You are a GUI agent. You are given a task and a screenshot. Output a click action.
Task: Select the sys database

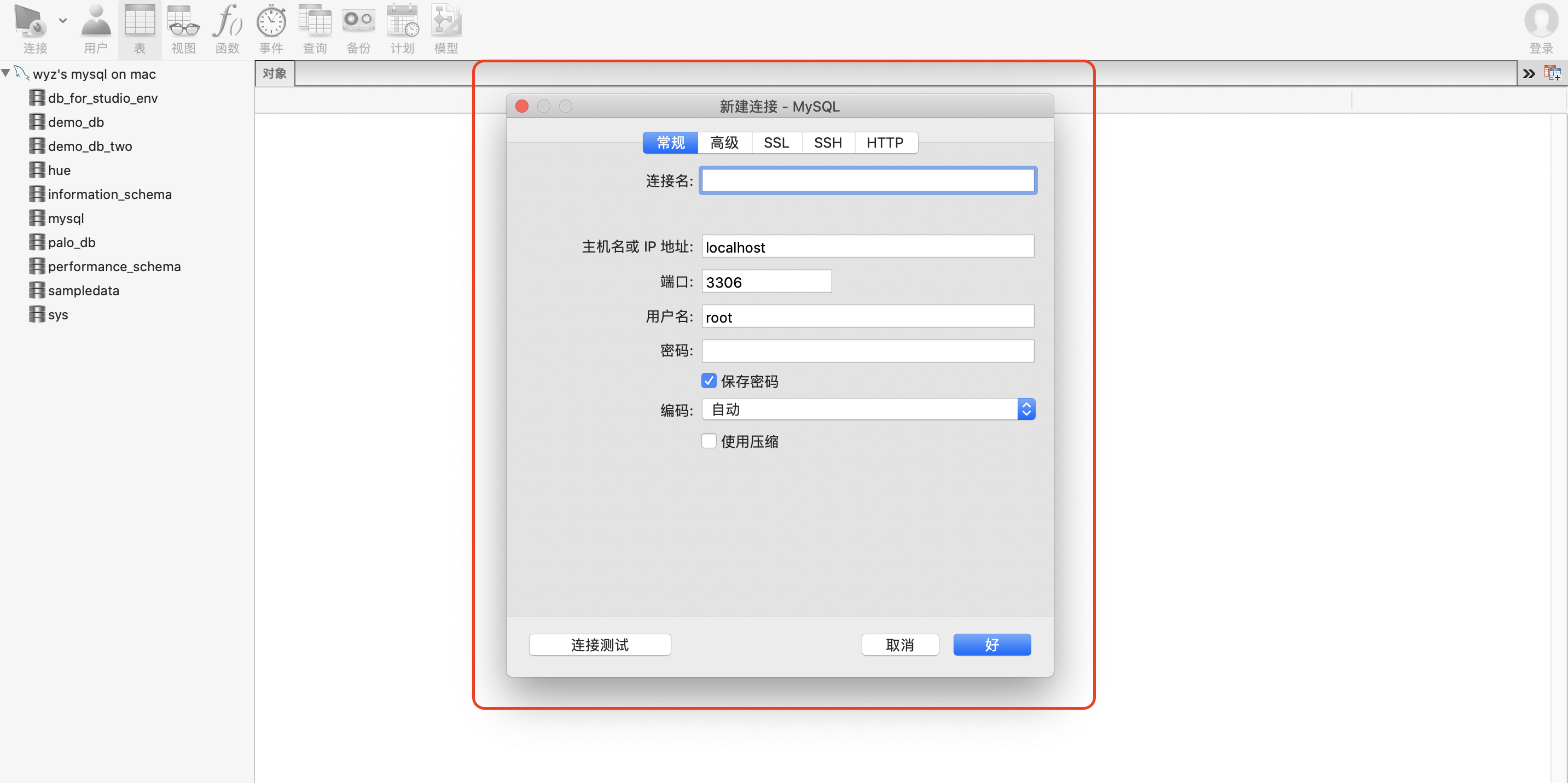(58, 314)
